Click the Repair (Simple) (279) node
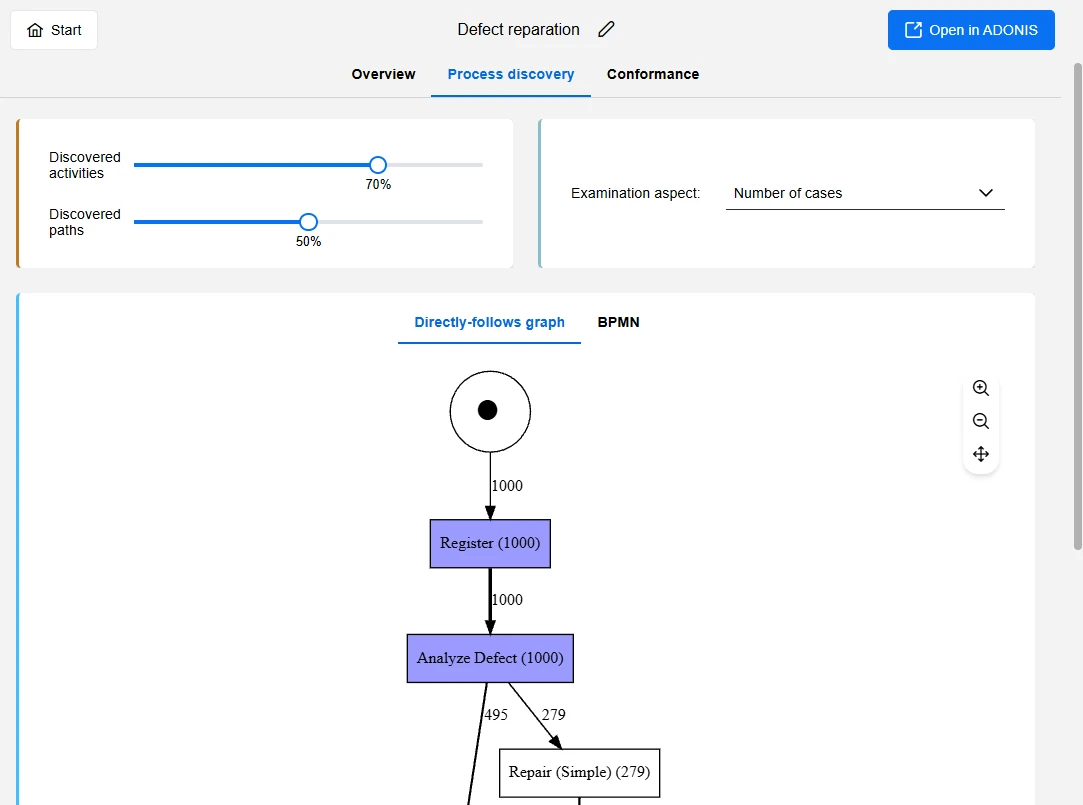 [x=579, y=773]
